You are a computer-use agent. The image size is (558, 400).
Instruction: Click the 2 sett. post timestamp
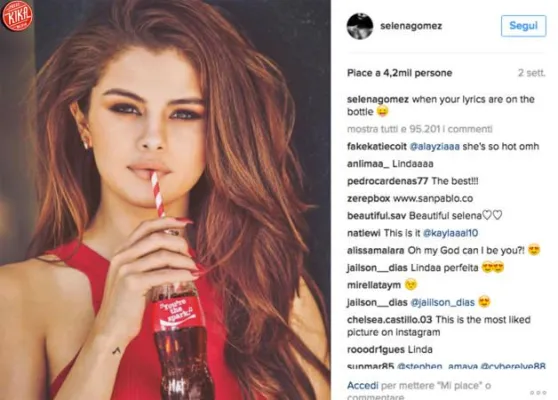pyautogui.click(x=531, y=73)
